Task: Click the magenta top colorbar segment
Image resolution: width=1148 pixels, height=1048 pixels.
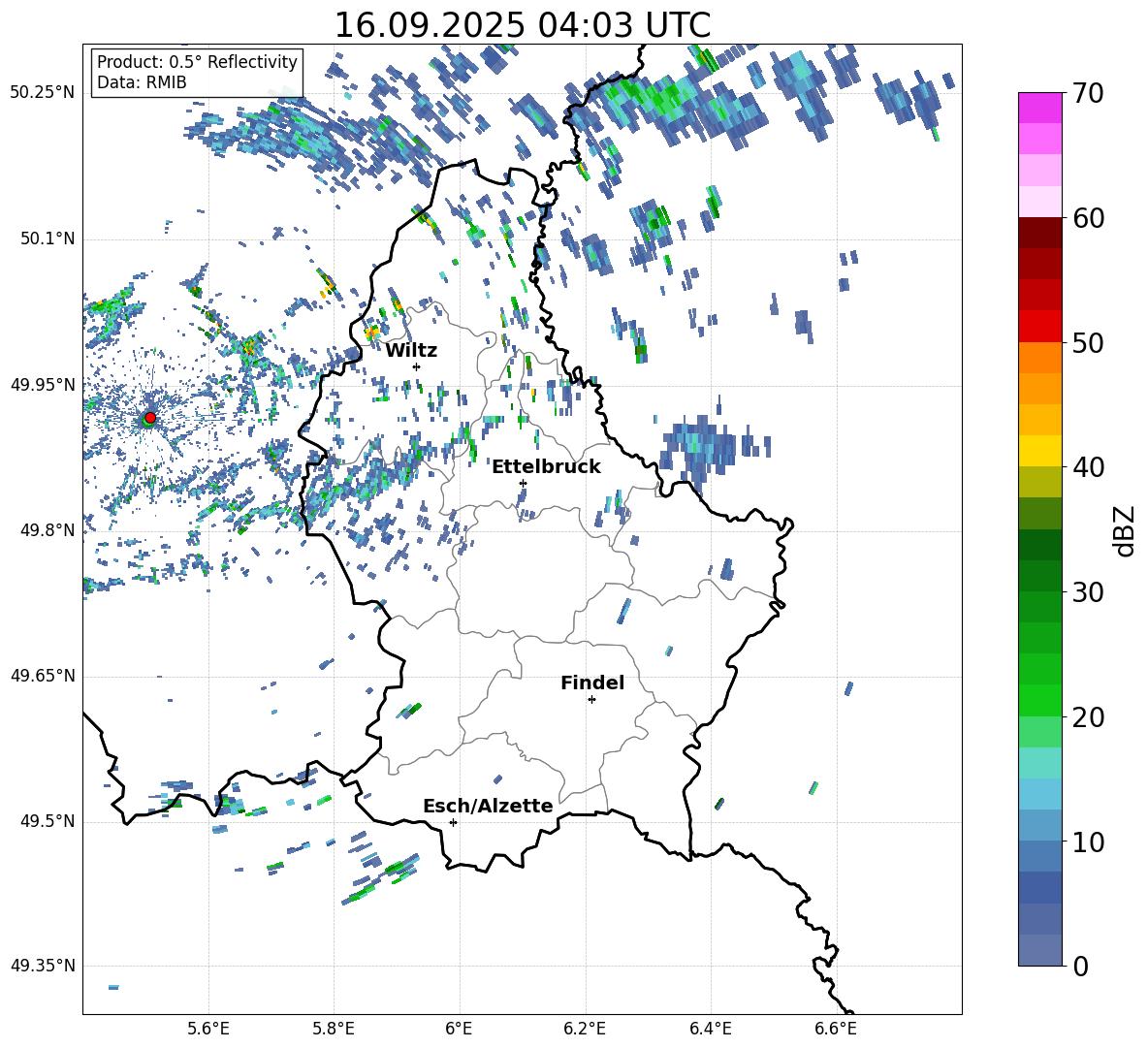Action: point(1039,108)
